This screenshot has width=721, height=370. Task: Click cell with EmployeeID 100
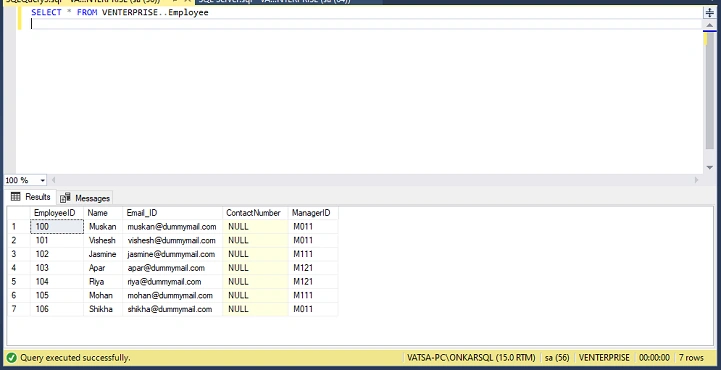pos(57,227)
